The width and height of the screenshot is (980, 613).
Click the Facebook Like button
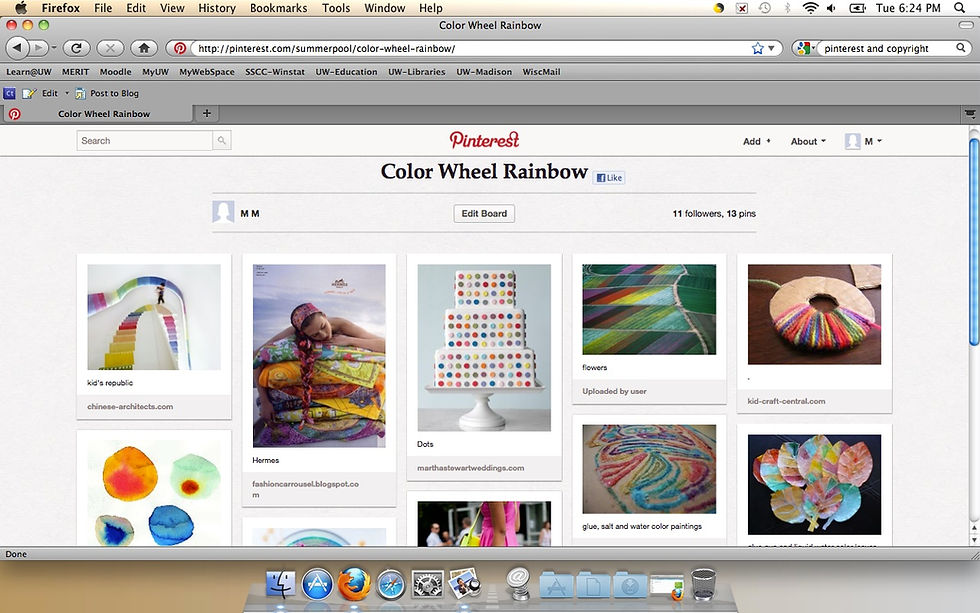coord(609,177)
